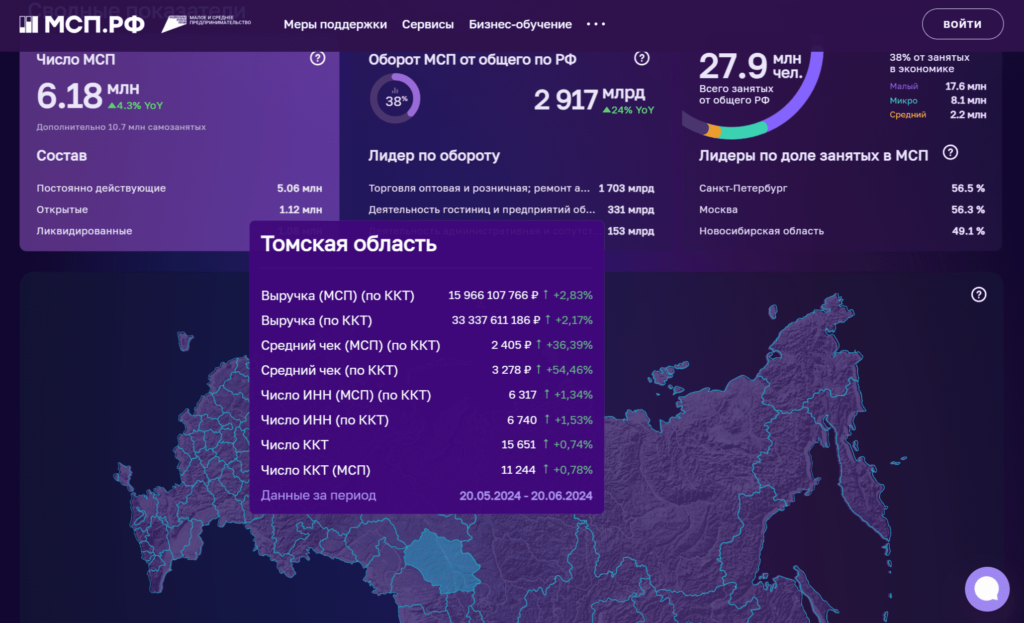The image size is (1024, 623).
Task: Open help icon for Оборот МСП
Action: pos(642,59)
